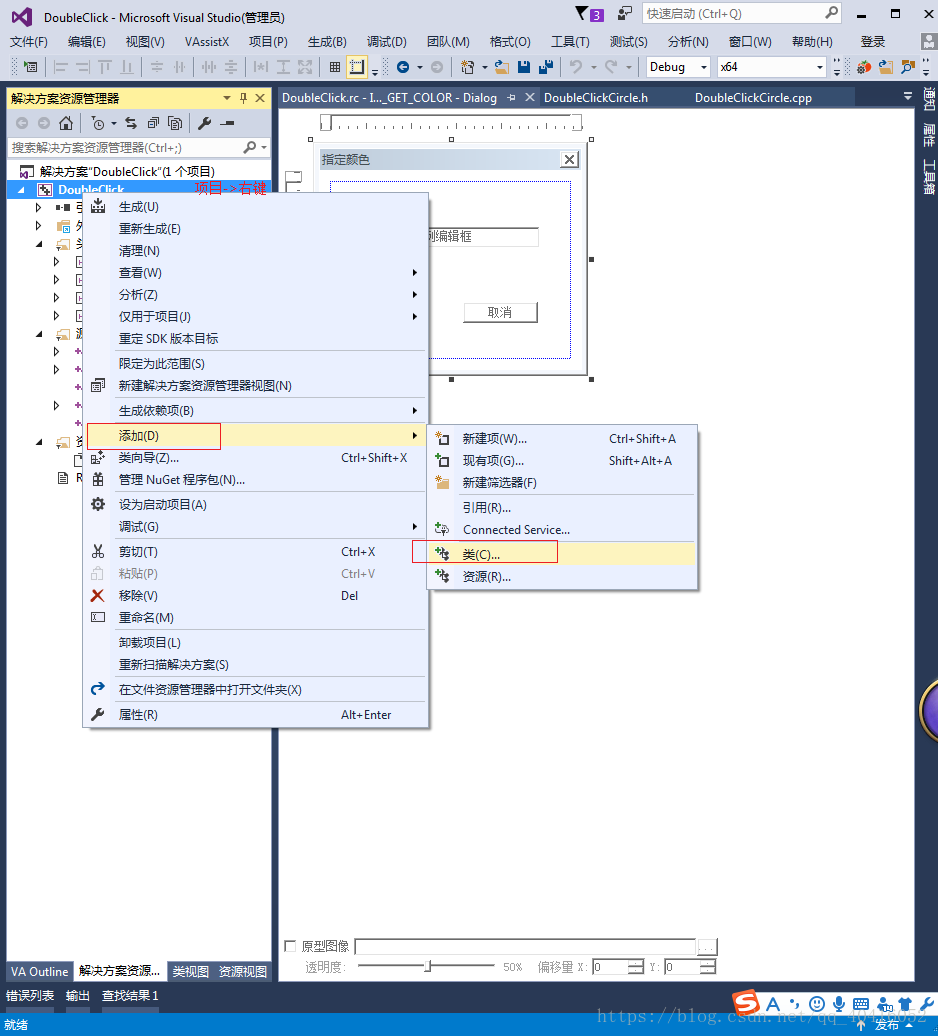Image resolution: width=938 pixels, height=1036 pixels.
Task: Switch to the 资源视图 tab
Action: coord(242,971)
